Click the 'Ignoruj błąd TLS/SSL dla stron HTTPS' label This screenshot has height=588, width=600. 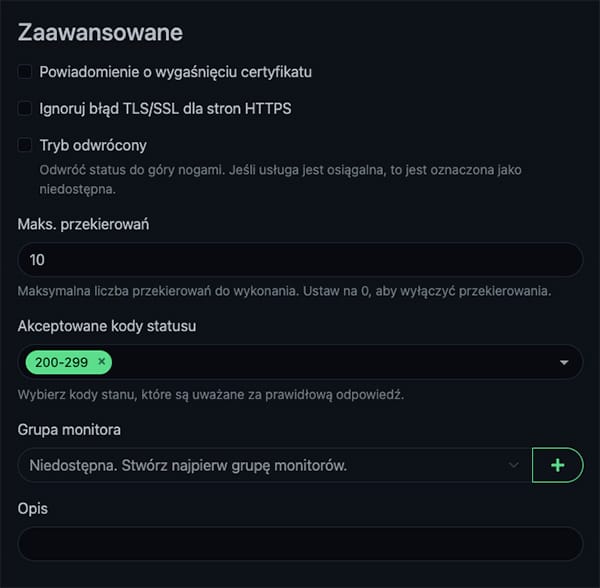coord(165,108)
